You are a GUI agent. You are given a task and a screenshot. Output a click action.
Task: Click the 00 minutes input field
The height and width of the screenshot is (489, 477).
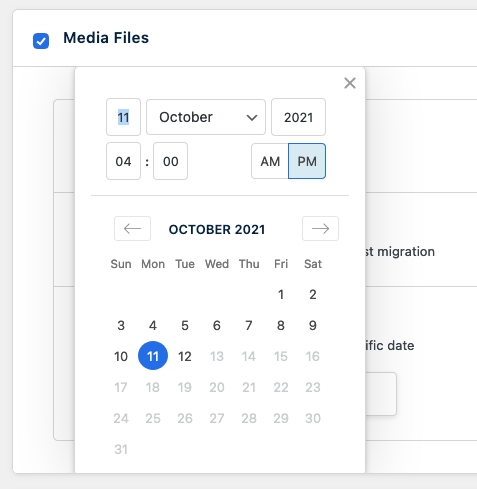tap(170, 161)
